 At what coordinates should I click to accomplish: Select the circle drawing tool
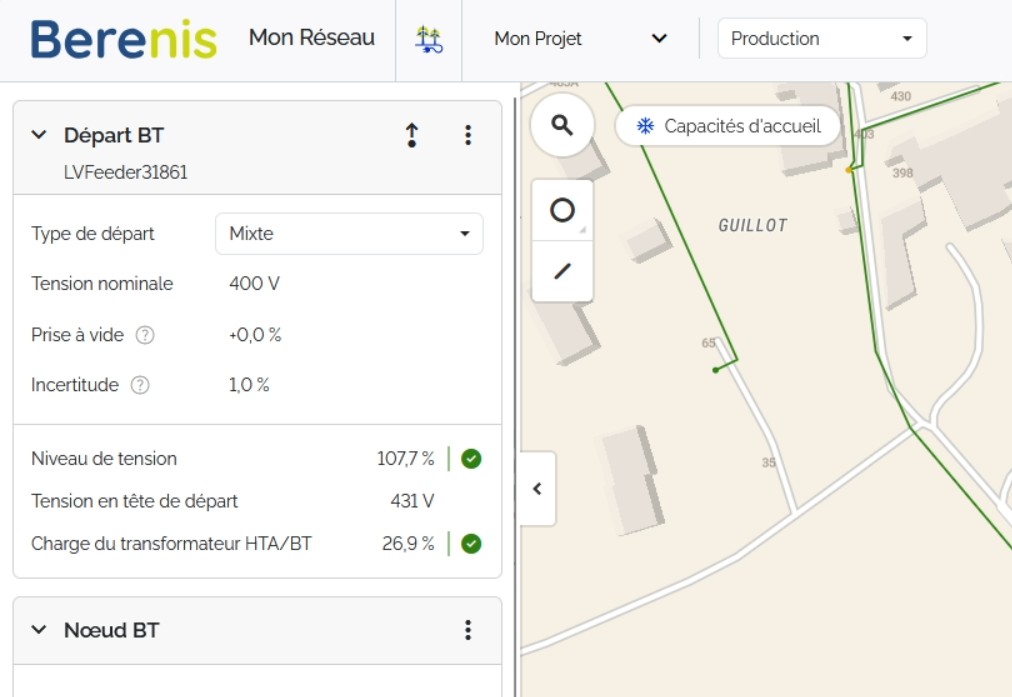tap(562, 210)
